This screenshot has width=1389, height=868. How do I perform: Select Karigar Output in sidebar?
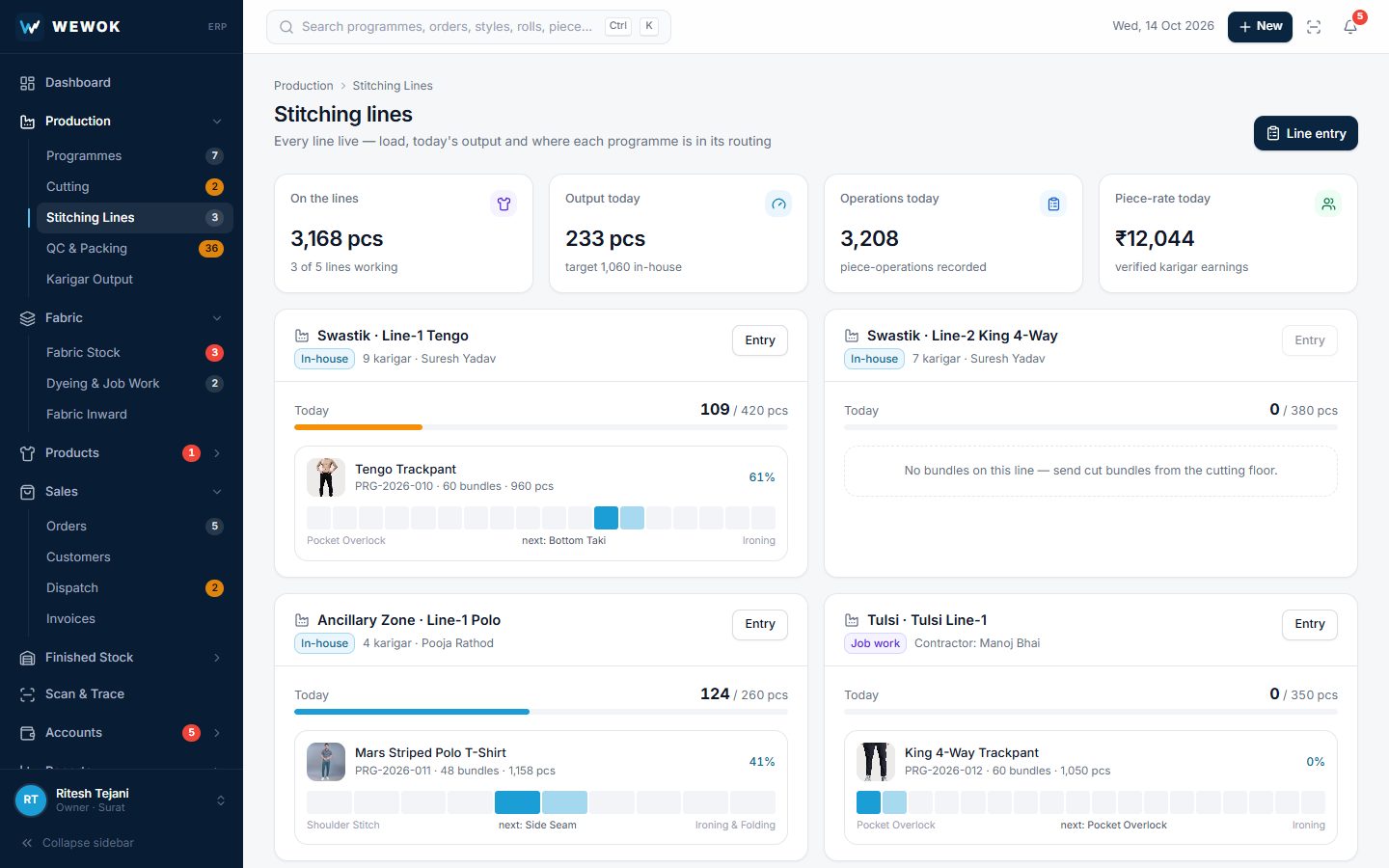[x=135, y=279]
